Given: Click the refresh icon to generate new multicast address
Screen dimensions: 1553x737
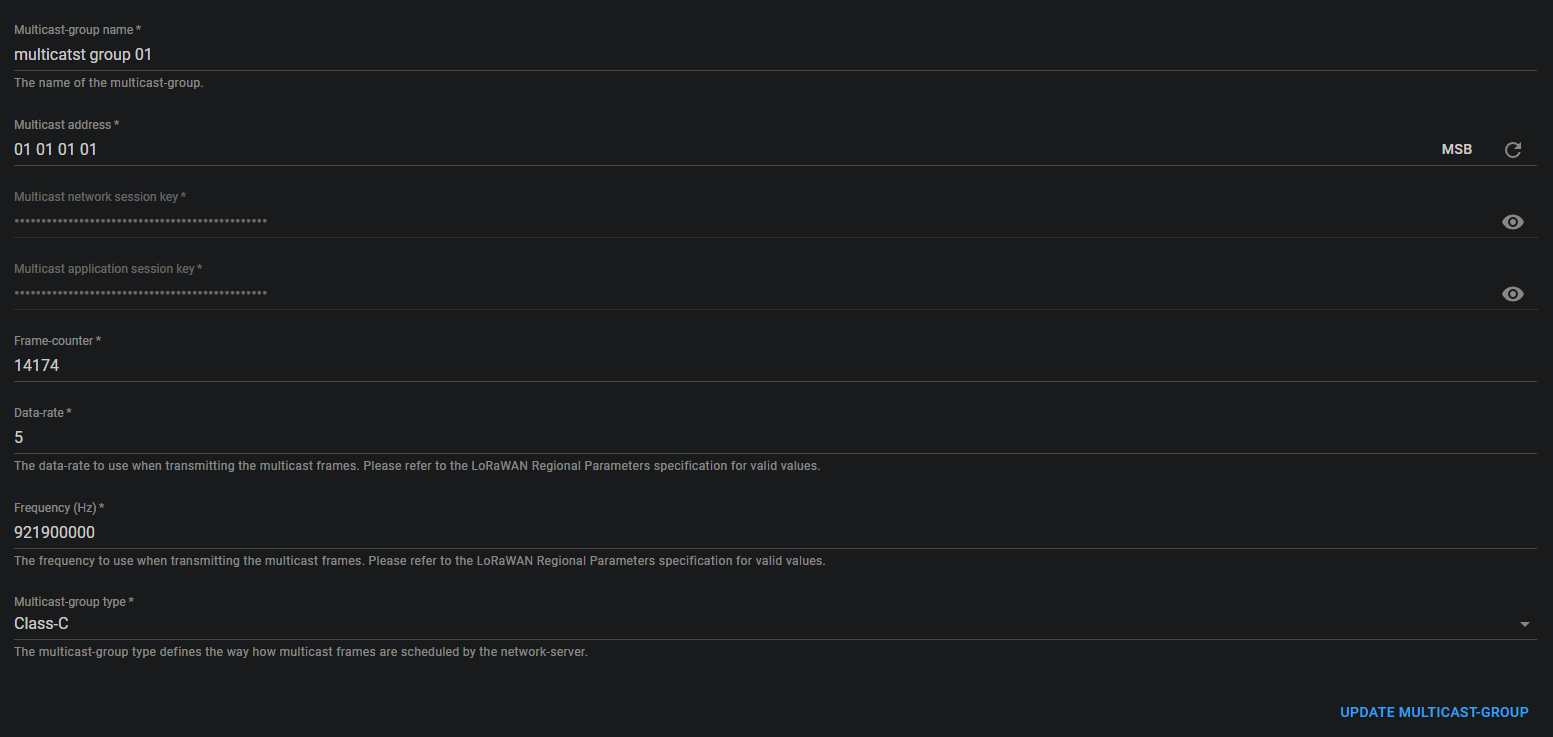Looking at the screenshot, I should pos(1512,149).
